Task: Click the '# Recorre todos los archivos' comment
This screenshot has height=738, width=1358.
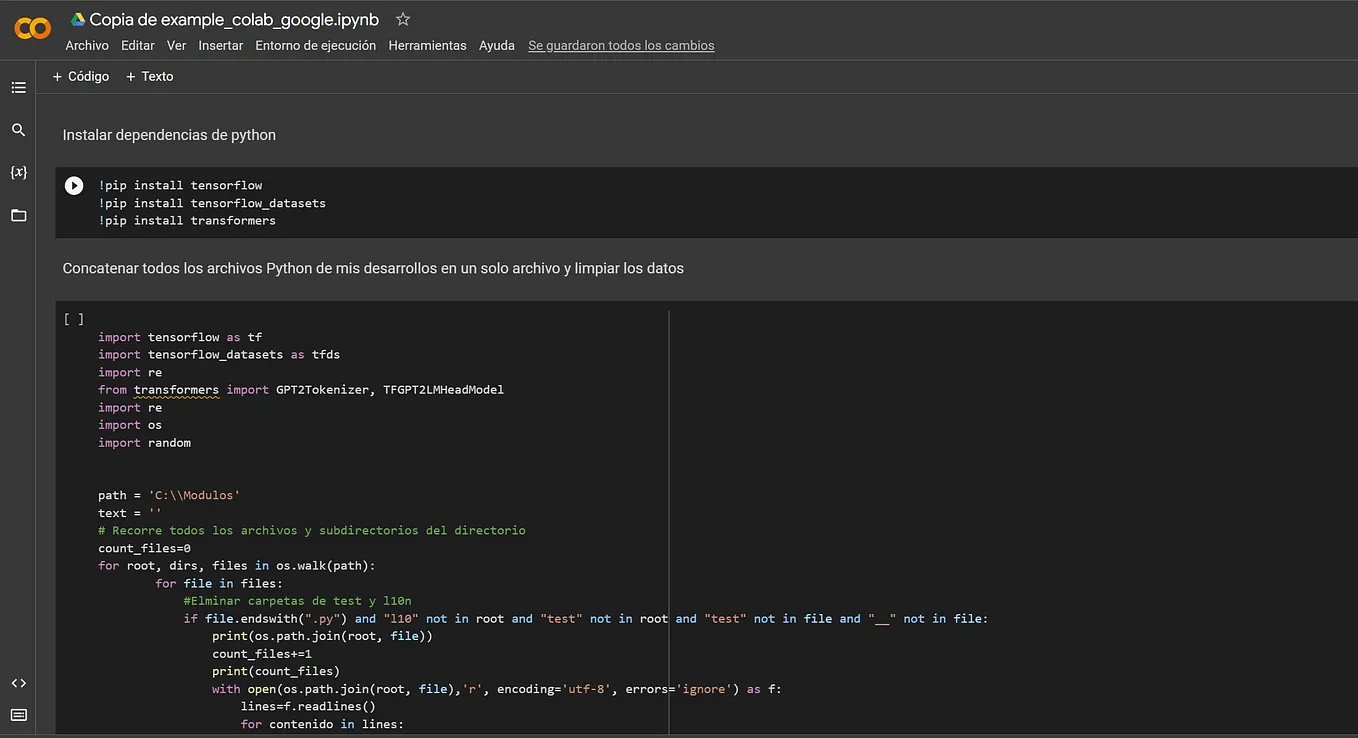Action: tap(312, 530)
